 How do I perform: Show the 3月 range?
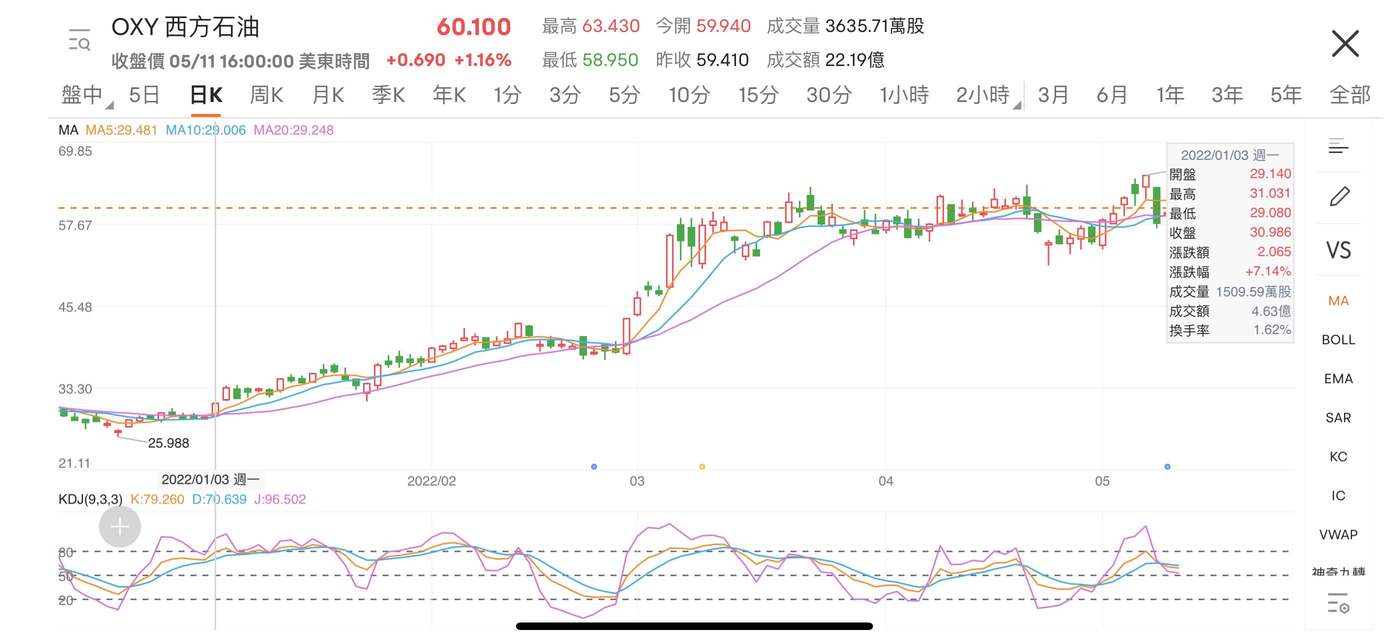pos(1053,95)
